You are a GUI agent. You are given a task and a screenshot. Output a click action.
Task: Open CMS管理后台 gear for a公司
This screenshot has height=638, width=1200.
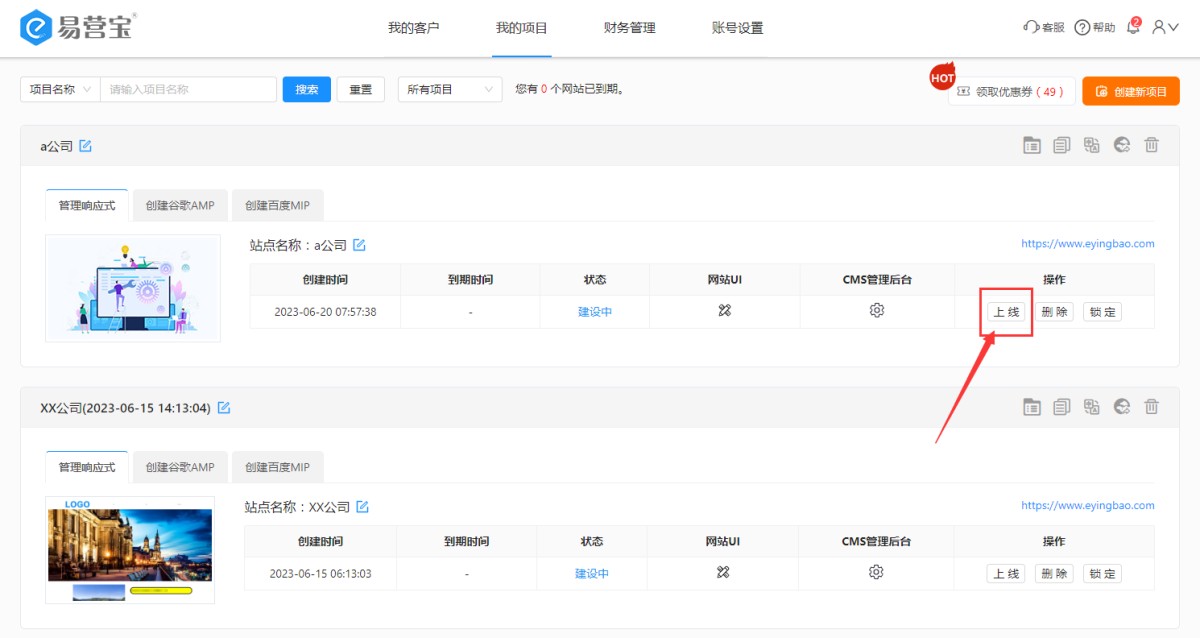[x=877, y=311]
